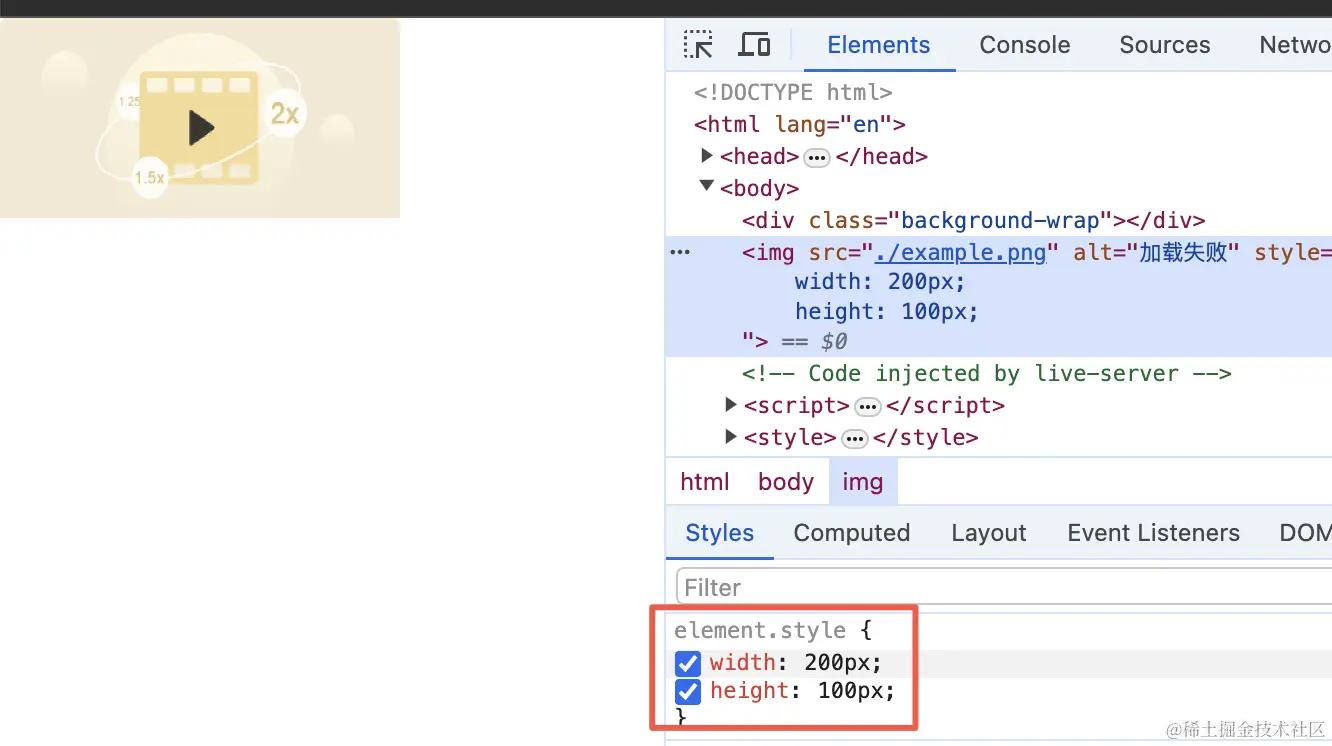Switch to the Computed pane tab
Screen dimensions: 1332x746
point(852,533)
